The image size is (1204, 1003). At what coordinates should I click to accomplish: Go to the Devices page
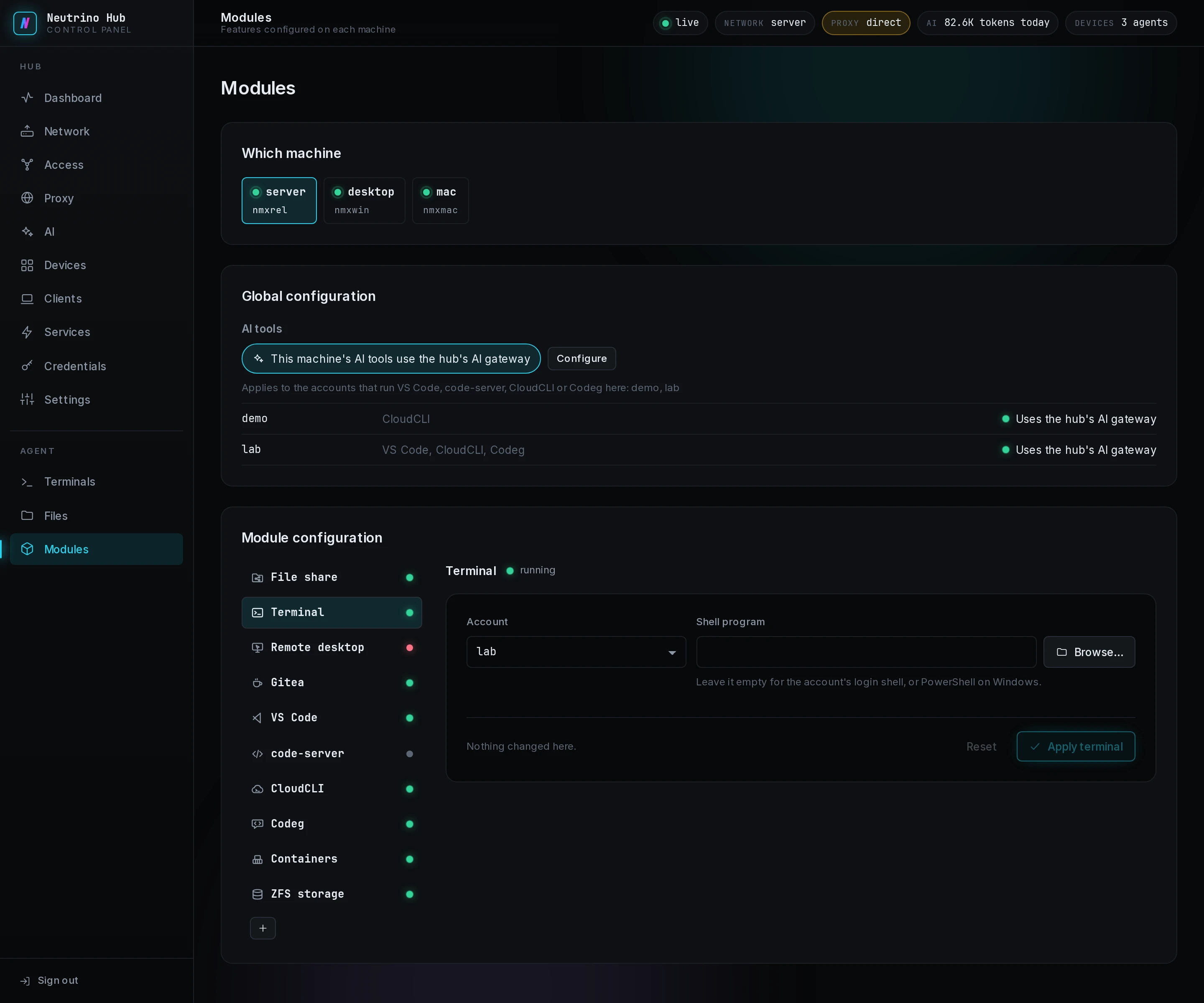click(96, 265)
